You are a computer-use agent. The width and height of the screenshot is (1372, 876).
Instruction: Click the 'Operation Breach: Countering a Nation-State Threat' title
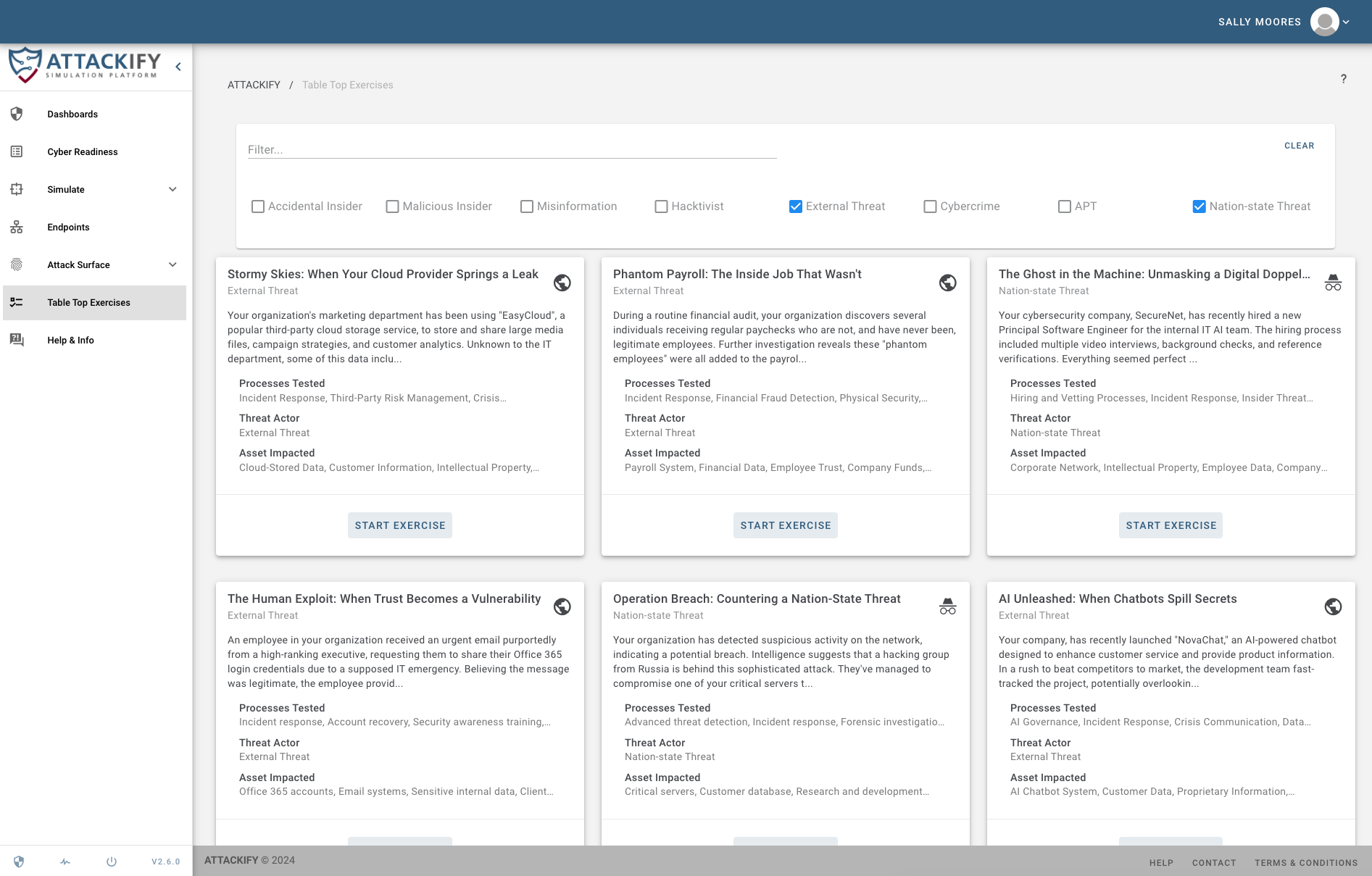click(757, 598)
